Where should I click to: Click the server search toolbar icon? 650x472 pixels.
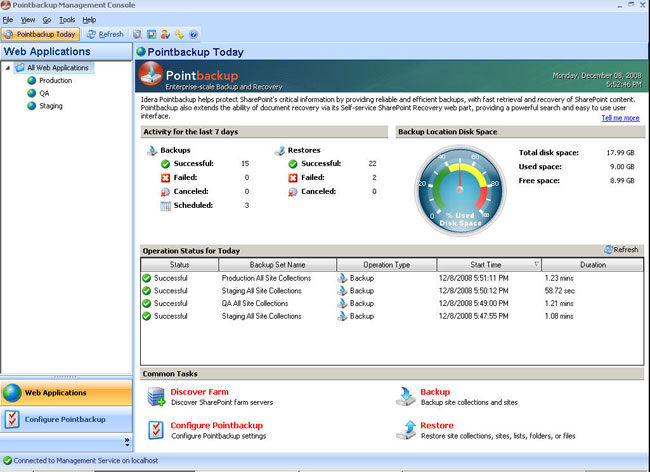137,34
